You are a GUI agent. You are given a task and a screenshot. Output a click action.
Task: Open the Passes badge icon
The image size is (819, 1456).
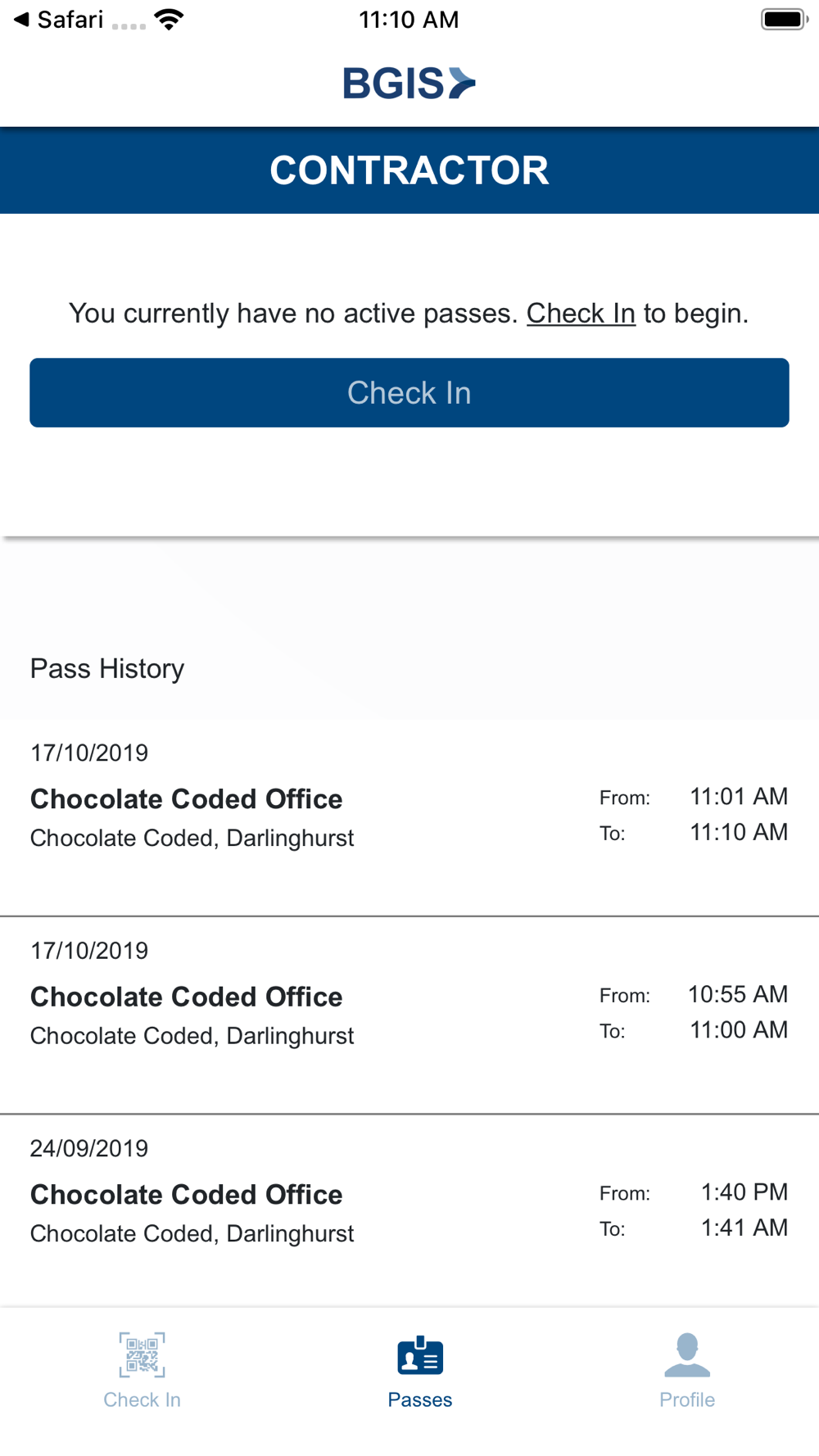tap(420, 1355)
